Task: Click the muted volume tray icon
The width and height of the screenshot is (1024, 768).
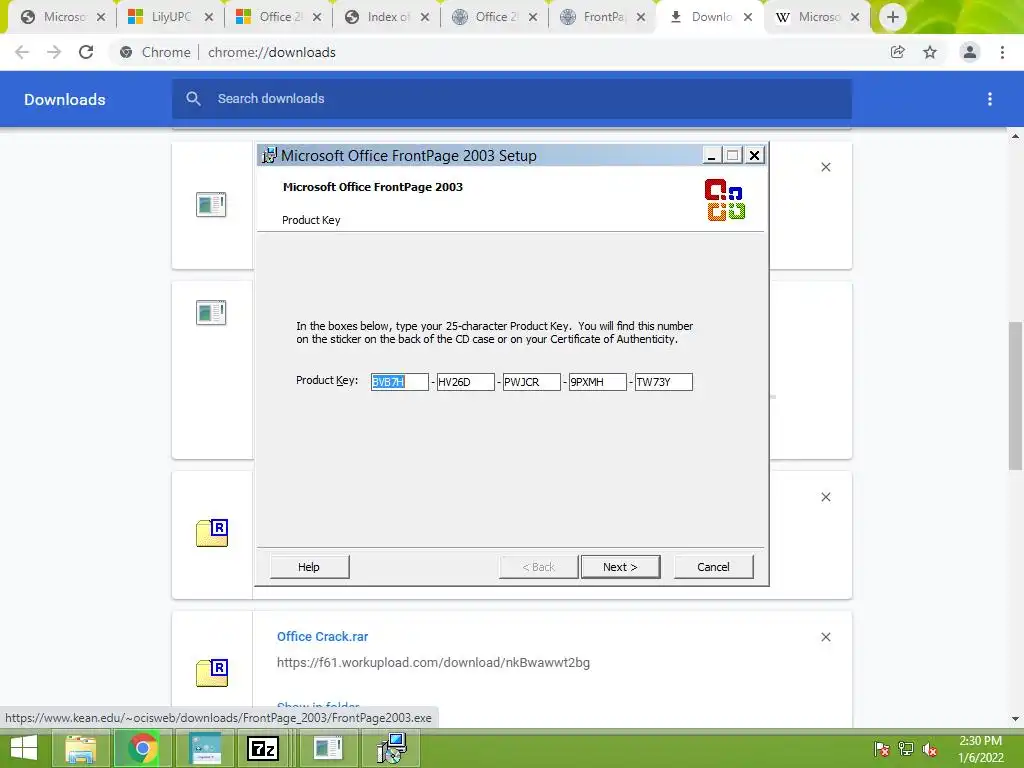Action: pyautogui.click(x=930, y=749)
